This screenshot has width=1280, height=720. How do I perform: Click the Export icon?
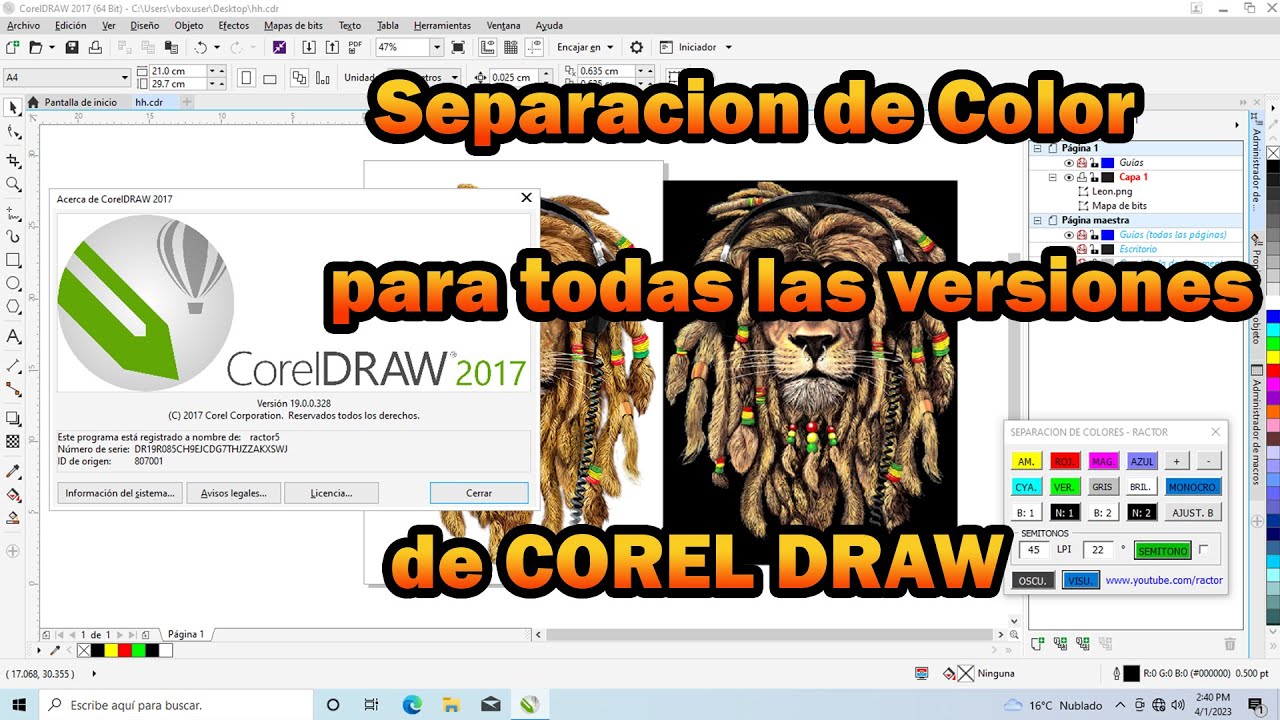pos(331,47)
